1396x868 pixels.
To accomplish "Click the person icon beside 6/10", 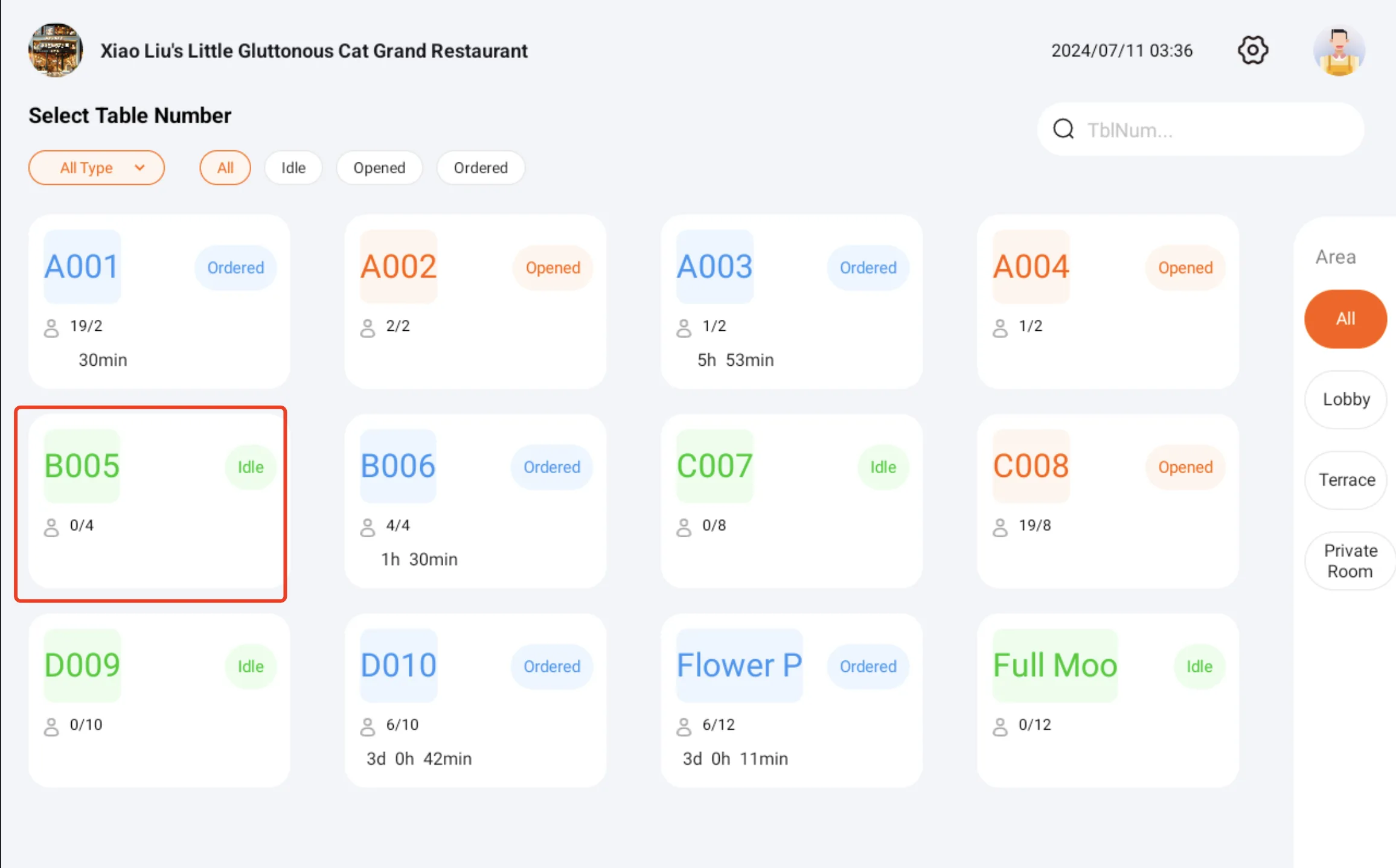I will pyautogui.click(x=368, y=727).
